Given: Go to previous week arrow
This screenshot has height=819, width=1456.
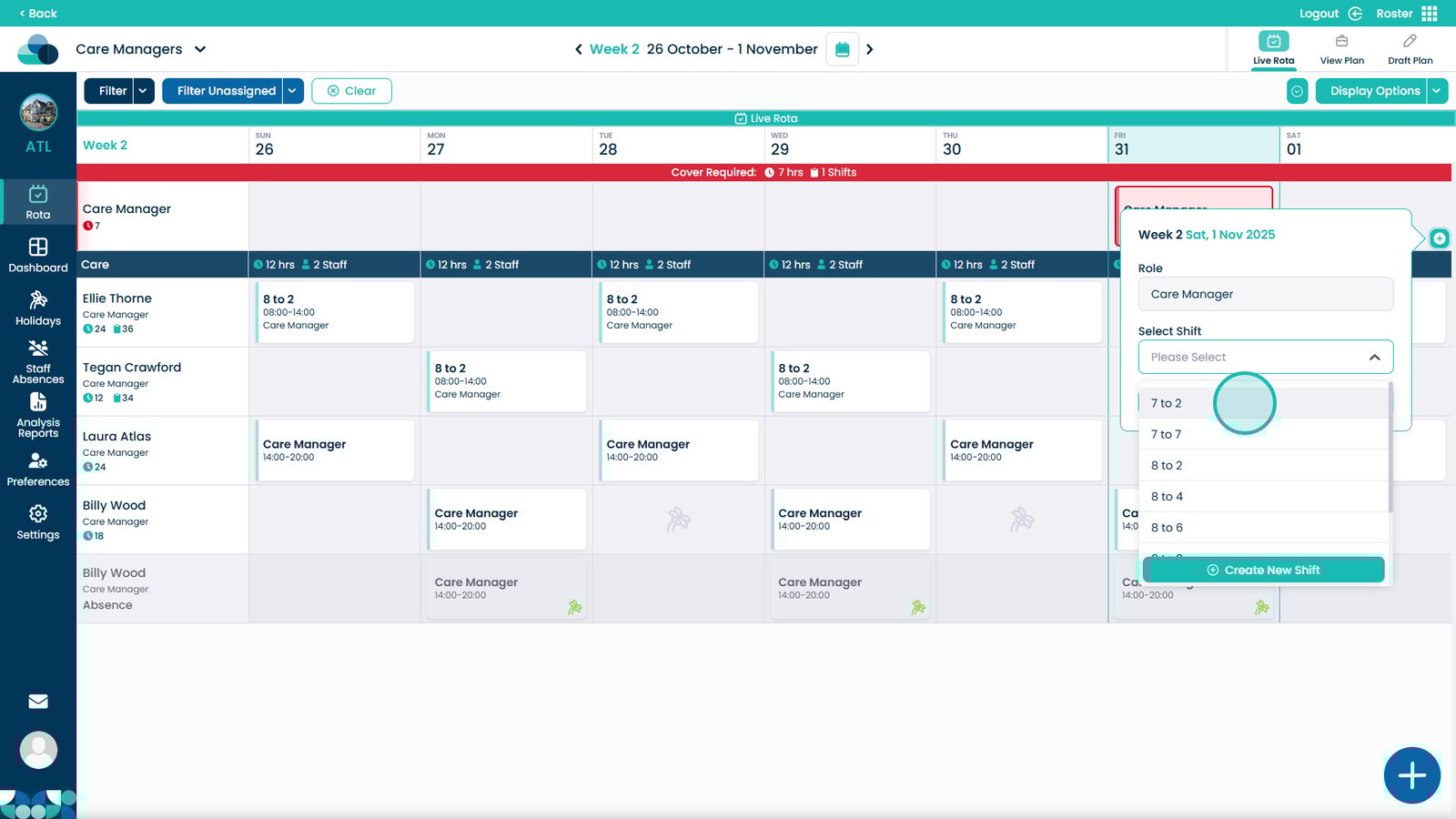Looking at the screenshot, I should click(x=578, y=49).
